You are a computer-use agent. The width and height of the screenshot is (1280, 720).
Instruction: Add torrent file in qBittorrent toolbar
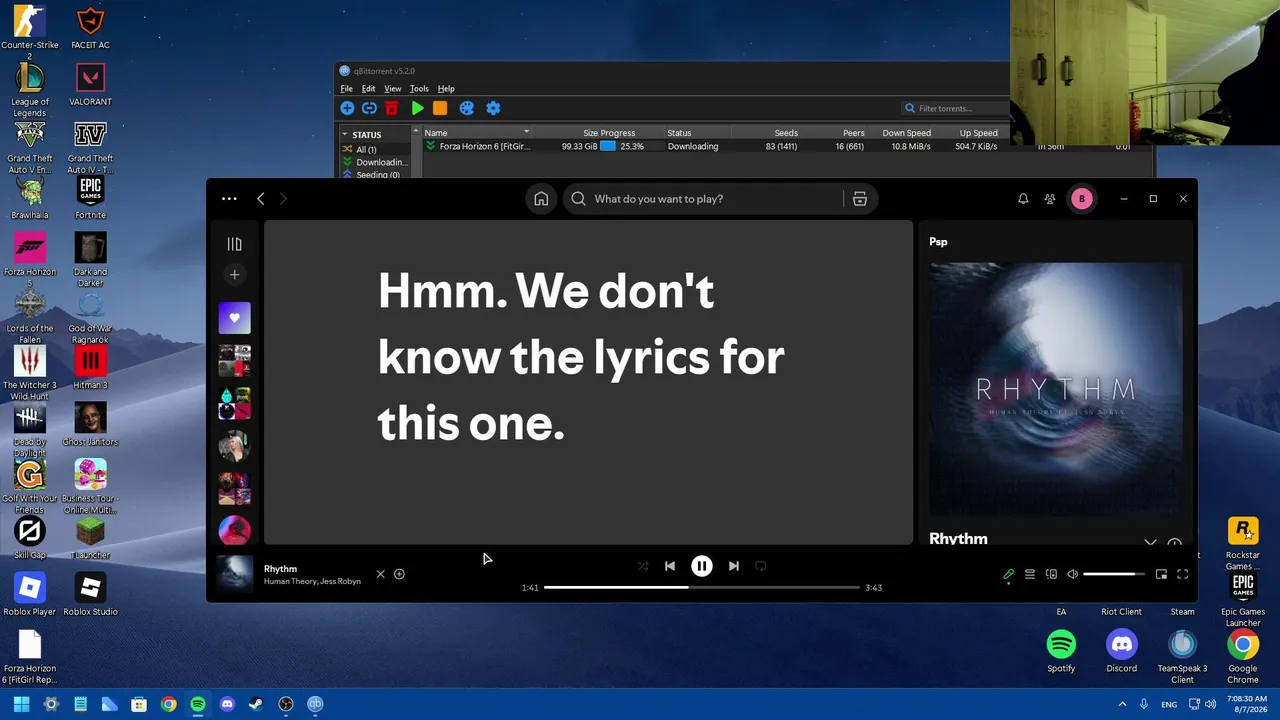coord(347,108)
